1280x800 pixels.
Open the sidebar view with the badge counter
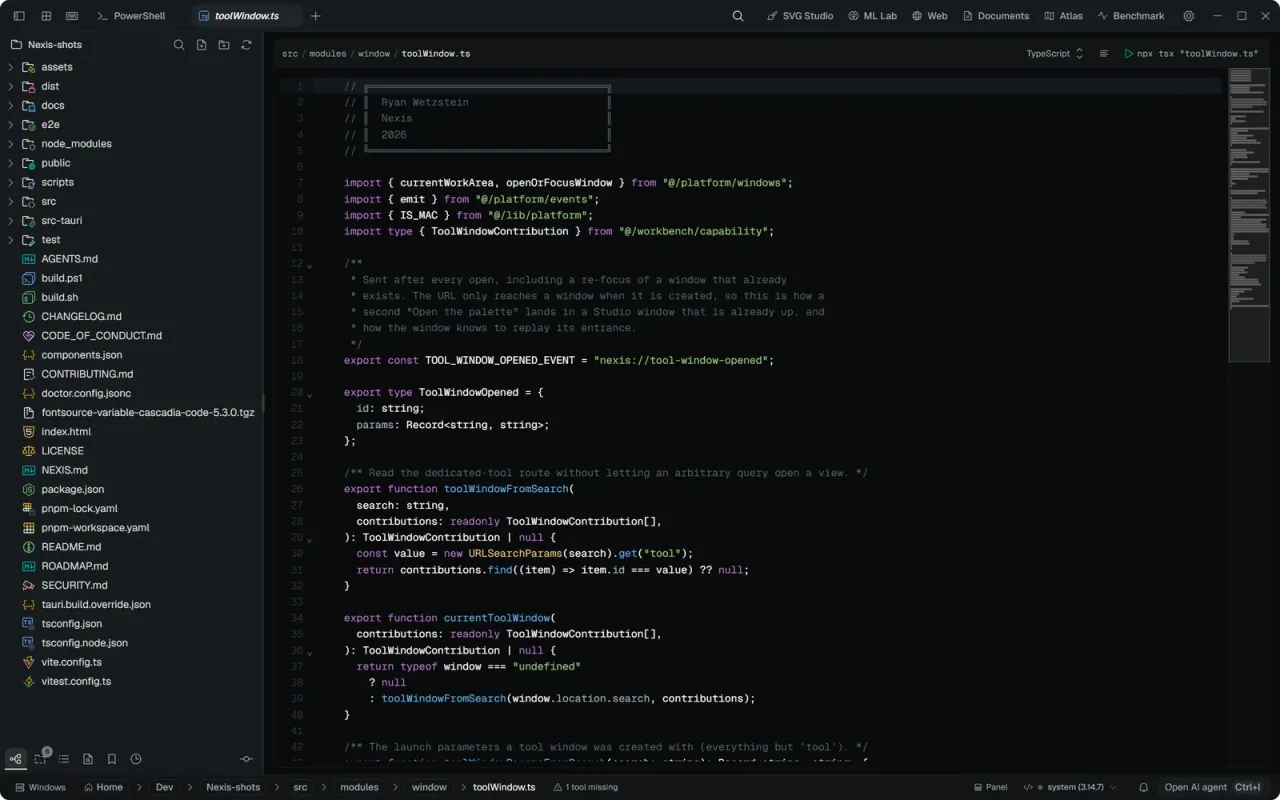point(41,759)
